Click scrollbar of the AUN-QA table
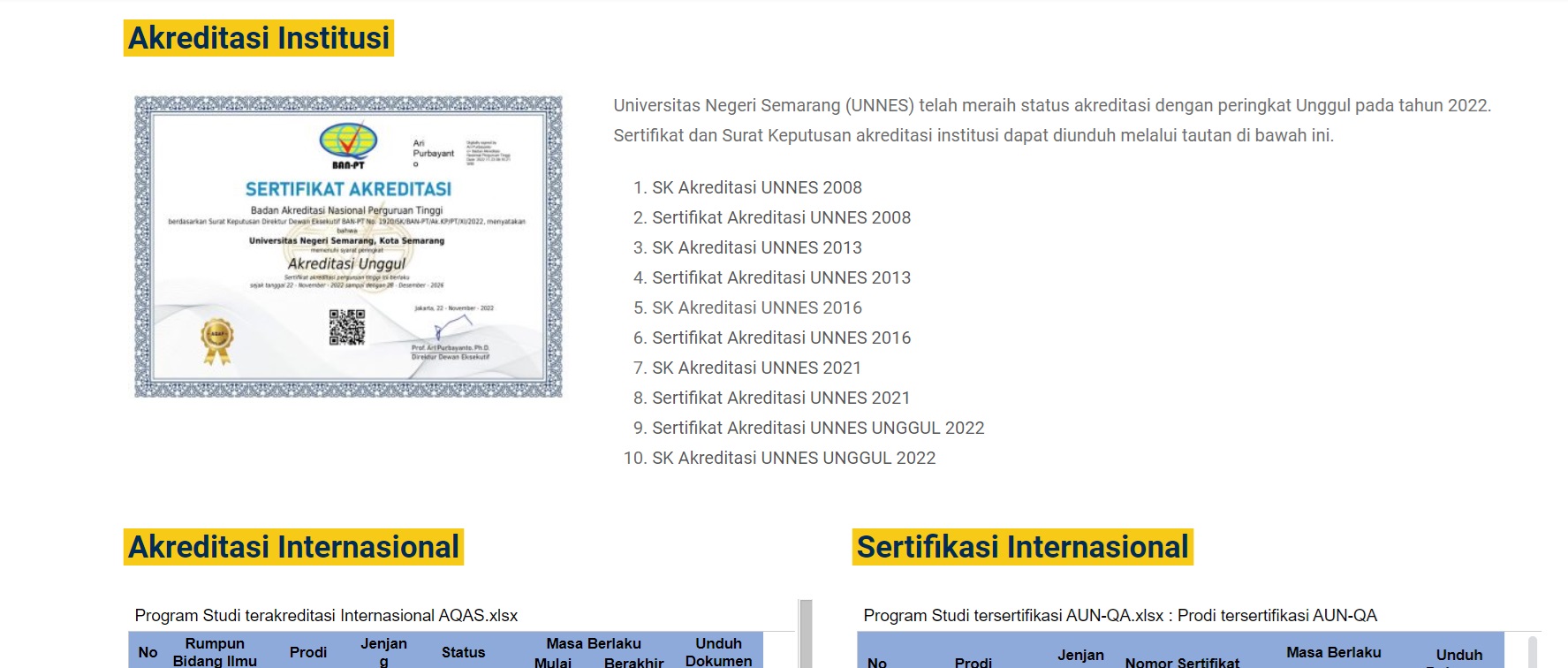Image resolution: width=1568 pixels, height=668 pixels. tap(1533, 650)
